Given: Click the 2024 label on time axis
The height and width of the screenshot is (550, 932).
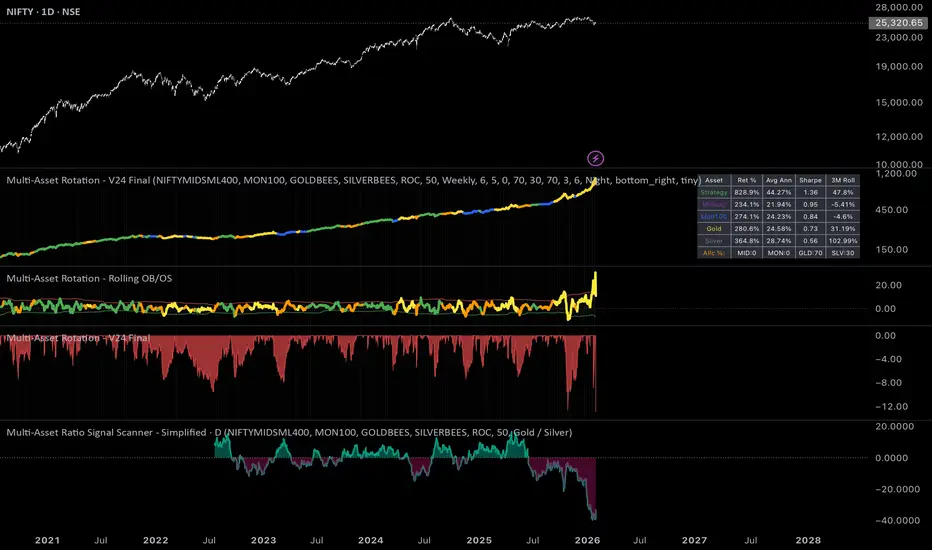Looking at the screenshot, I should click(370, 540).
